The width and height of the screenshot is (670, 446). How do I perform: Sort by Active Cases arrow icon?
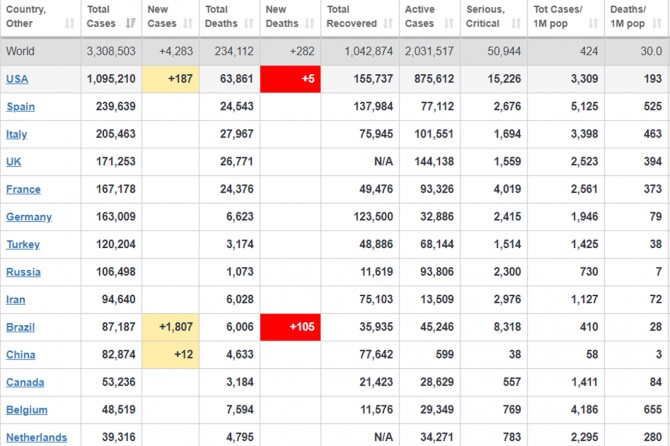tap(449, 23)
